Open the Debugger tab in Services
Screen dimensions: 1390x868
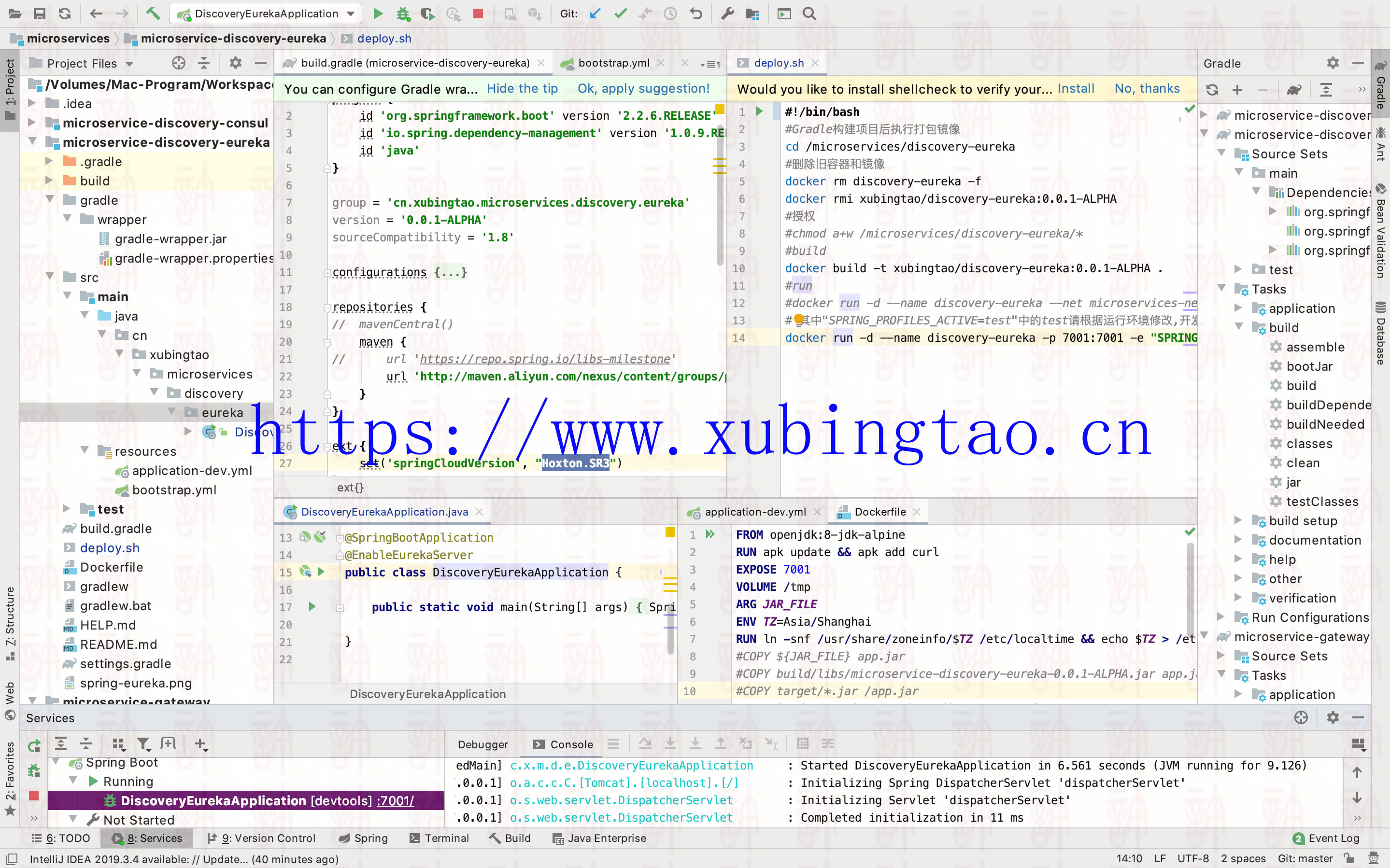click(482, 744)
